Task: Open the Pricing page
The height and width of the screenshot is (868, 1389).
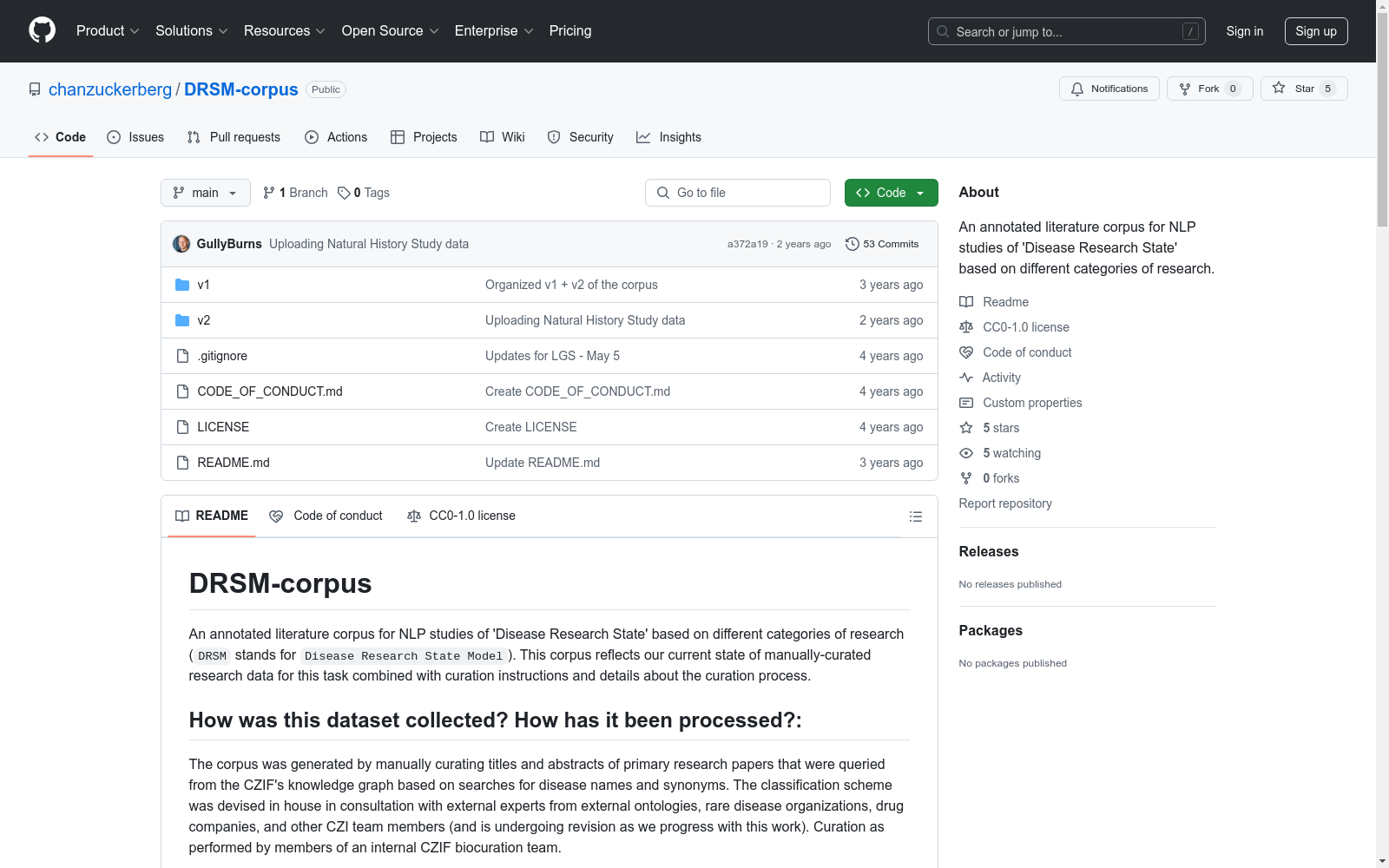Action: click(x=570, y=31)
